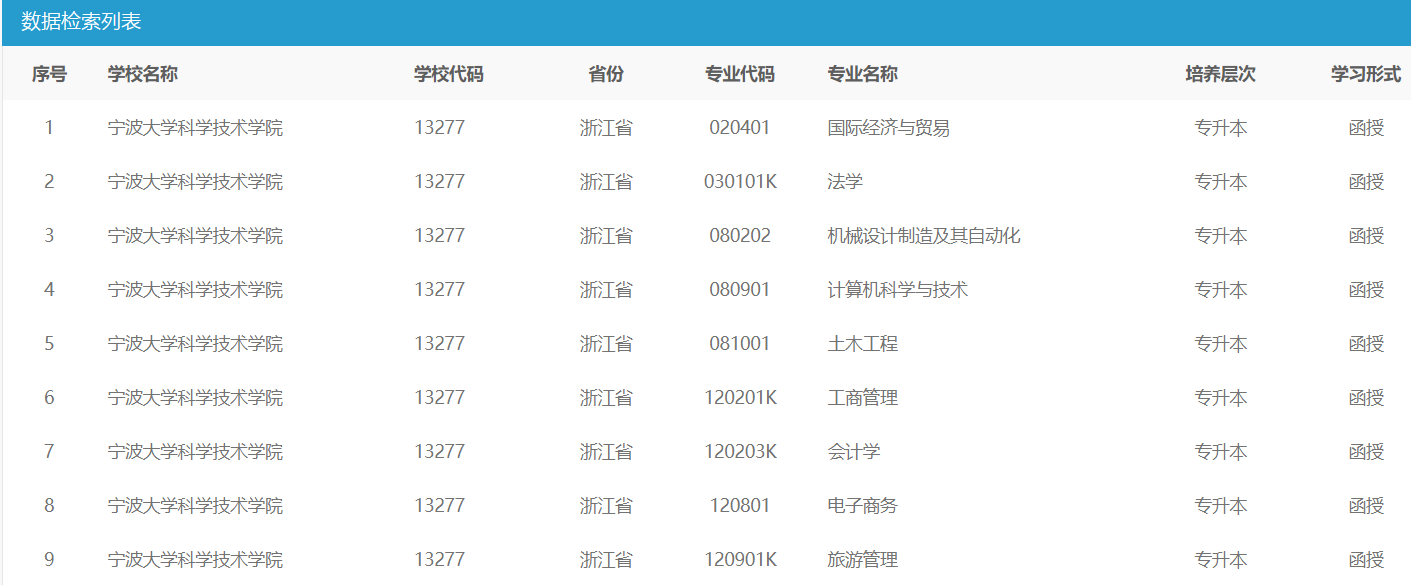Select sequence number 4 in 序号 column
The height and width of the screenshot is (585, 1411).
pyautogui.click(x=49, y=290)
